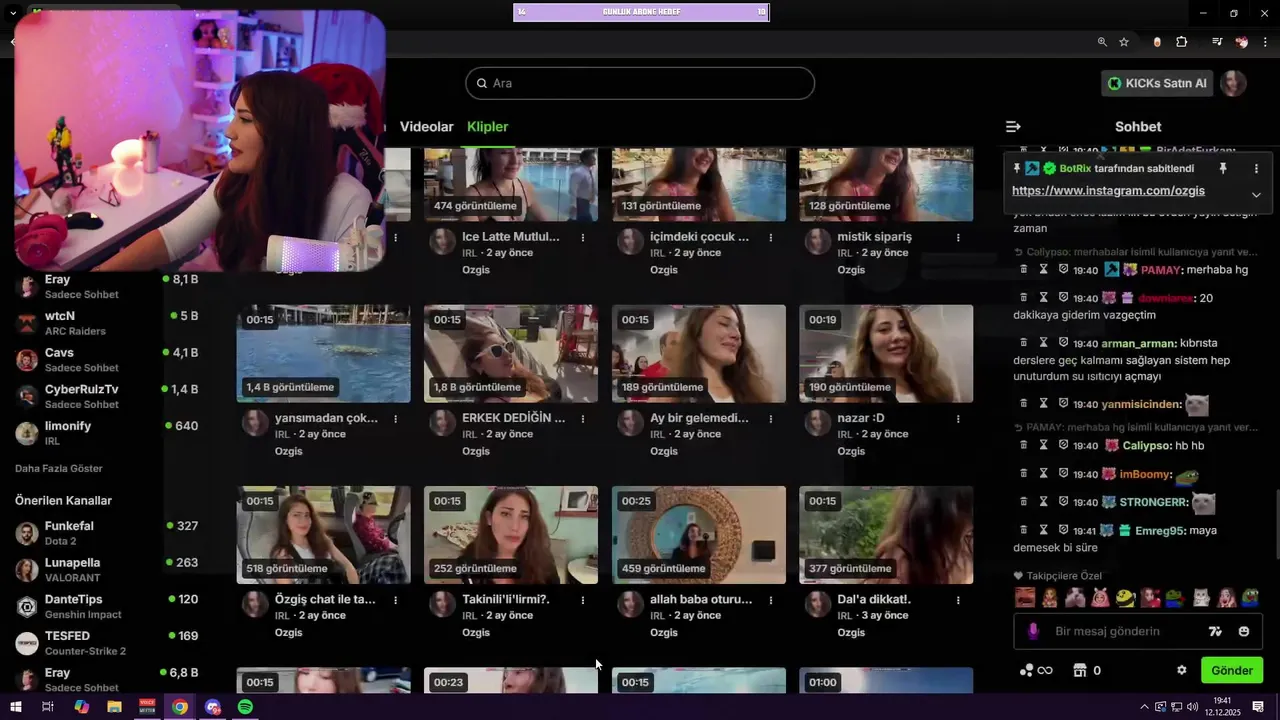Delete PAMAY's message with trash icon
The width and height of the screenshot is (1280, 720).
(1023, 269)
